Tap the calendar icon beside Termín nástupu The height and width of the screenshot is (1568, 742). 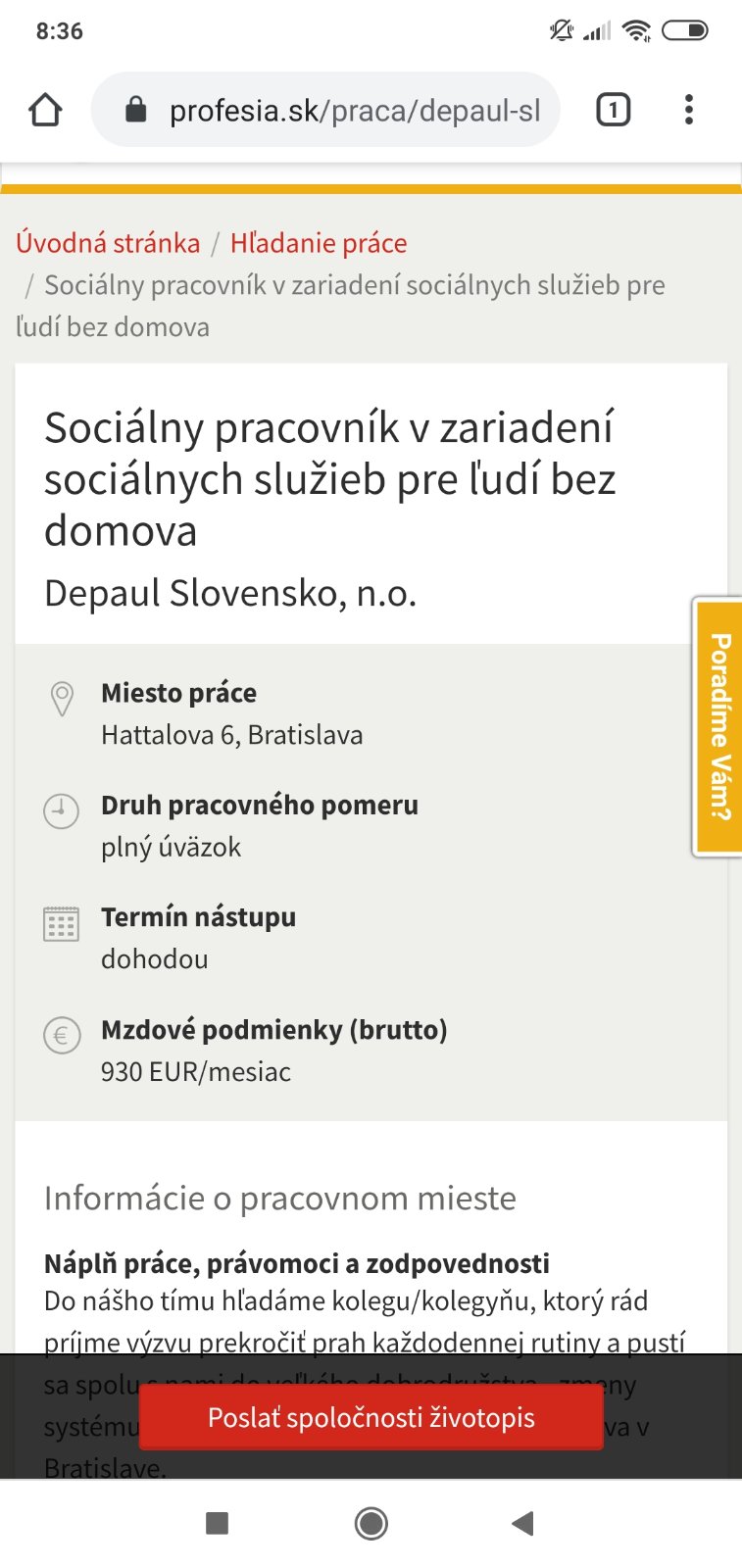click(x=61, y=923)
